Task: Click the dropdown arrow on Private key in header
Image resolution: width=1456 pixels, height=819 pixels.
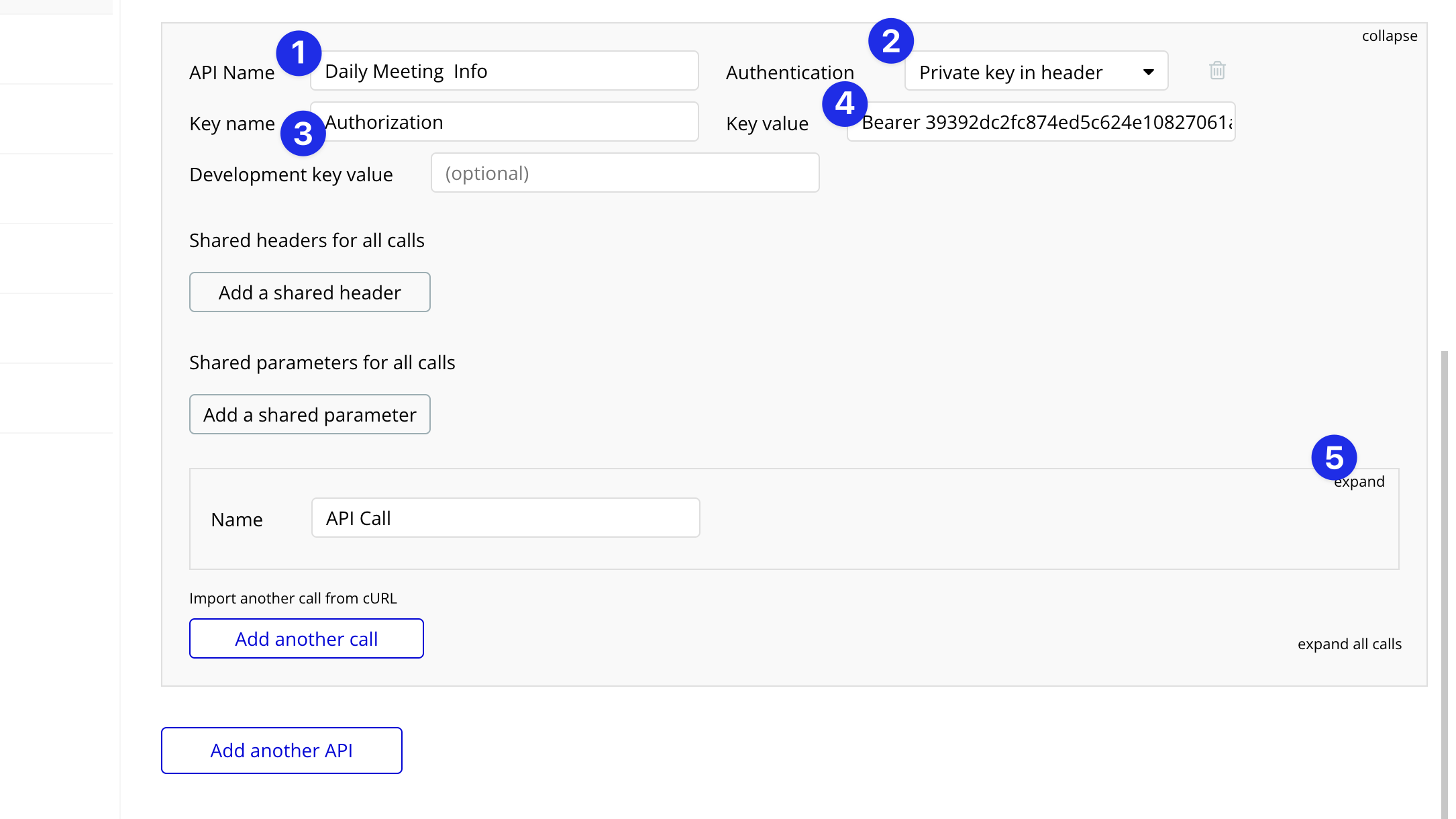Action: (1148, 72)
